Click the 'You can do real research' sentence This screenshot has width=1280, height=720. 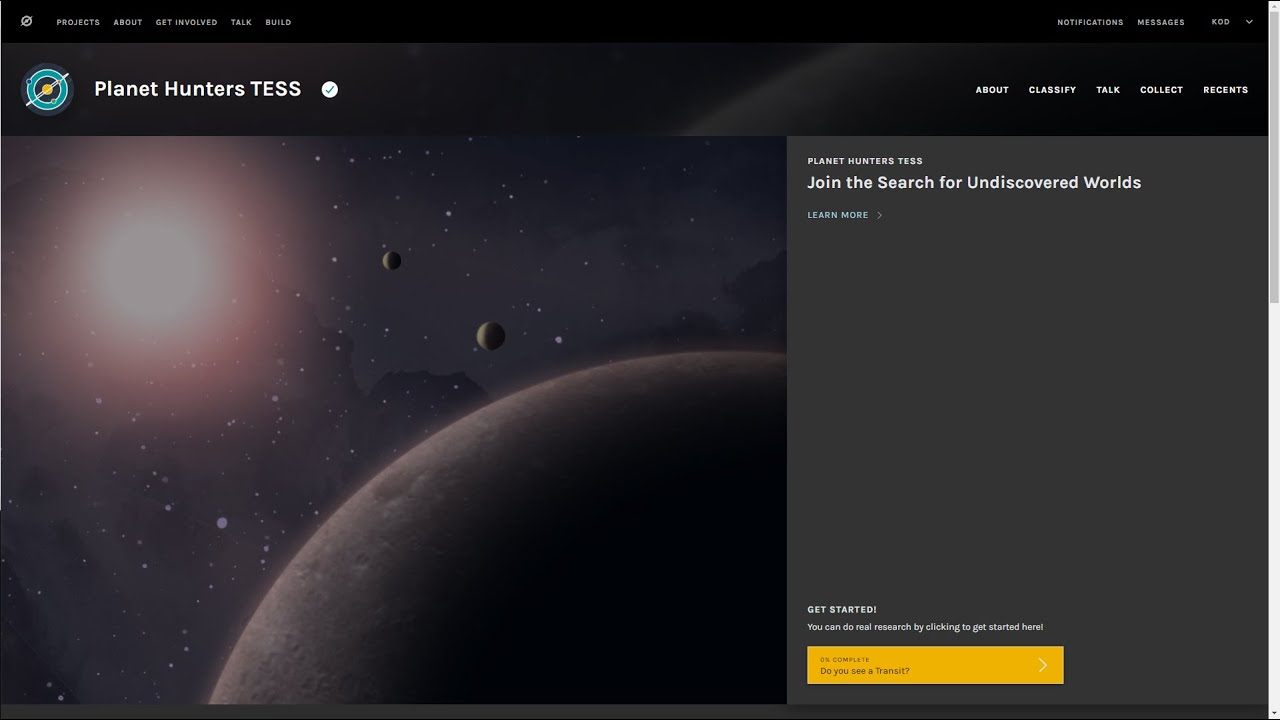tap(925, 627)
